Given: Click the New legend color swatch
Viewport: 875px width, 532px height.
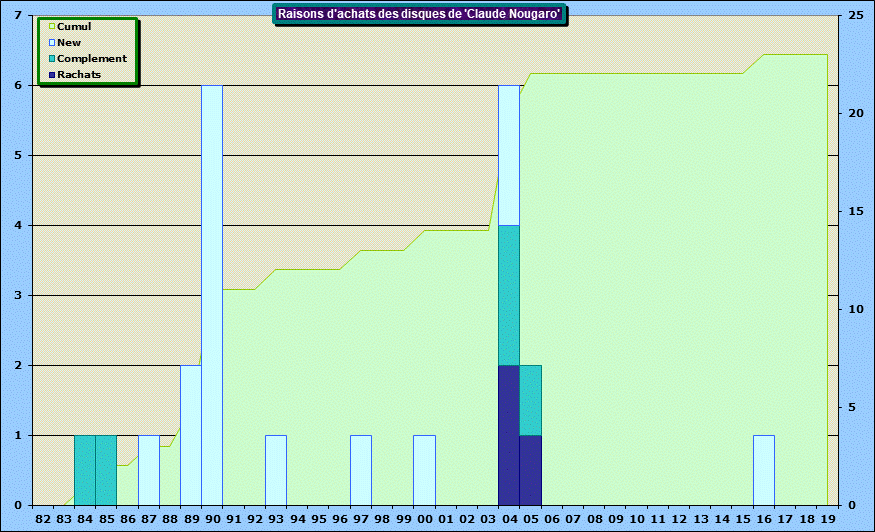Looking at the screenshot, I should pos(52,43).
